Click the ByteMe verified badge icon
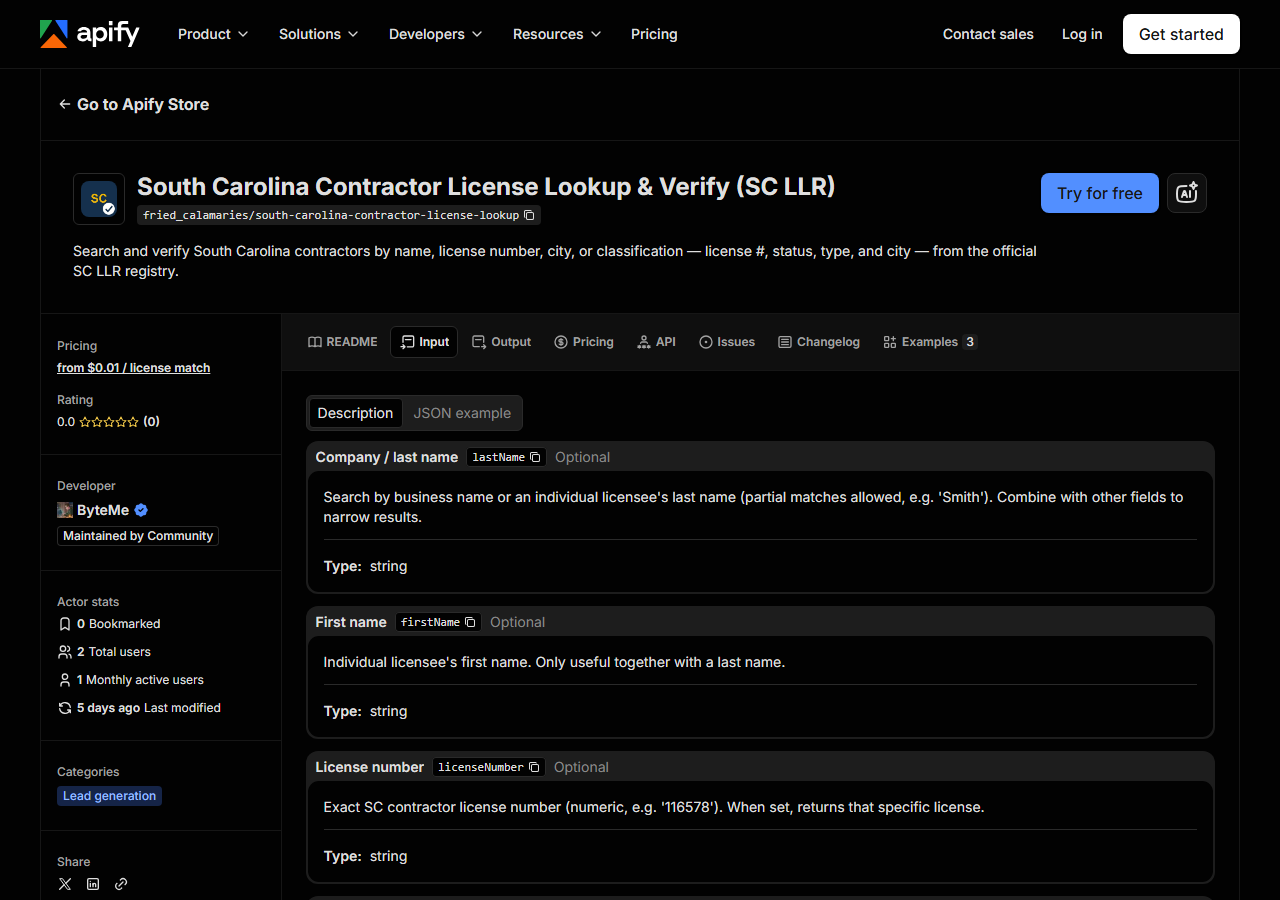The image size is (1280, 900). point(141,510)
